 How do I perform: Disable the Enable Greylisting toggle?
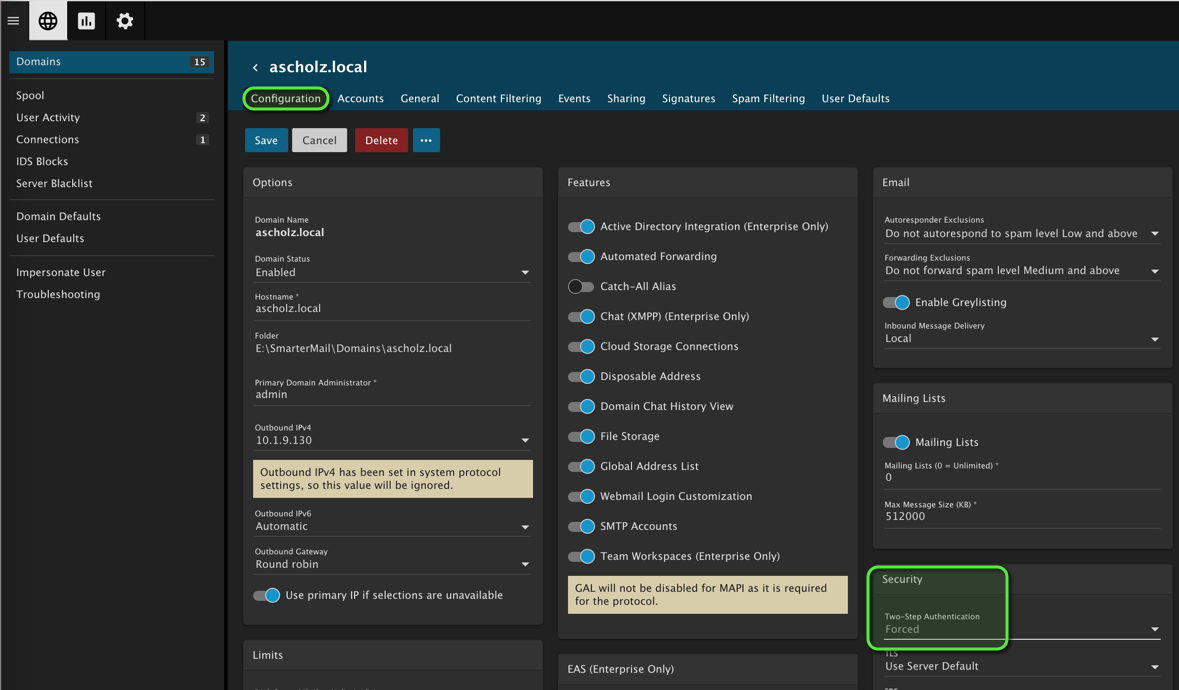pos(896,302)
